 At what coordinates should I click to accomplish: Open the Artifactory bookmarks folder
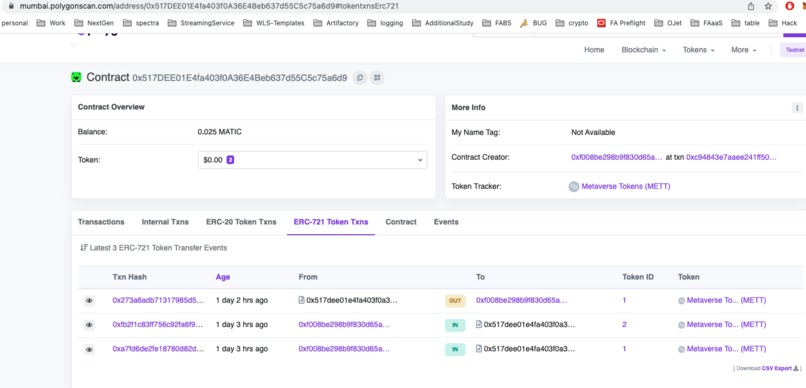click(x=336, y=23)
